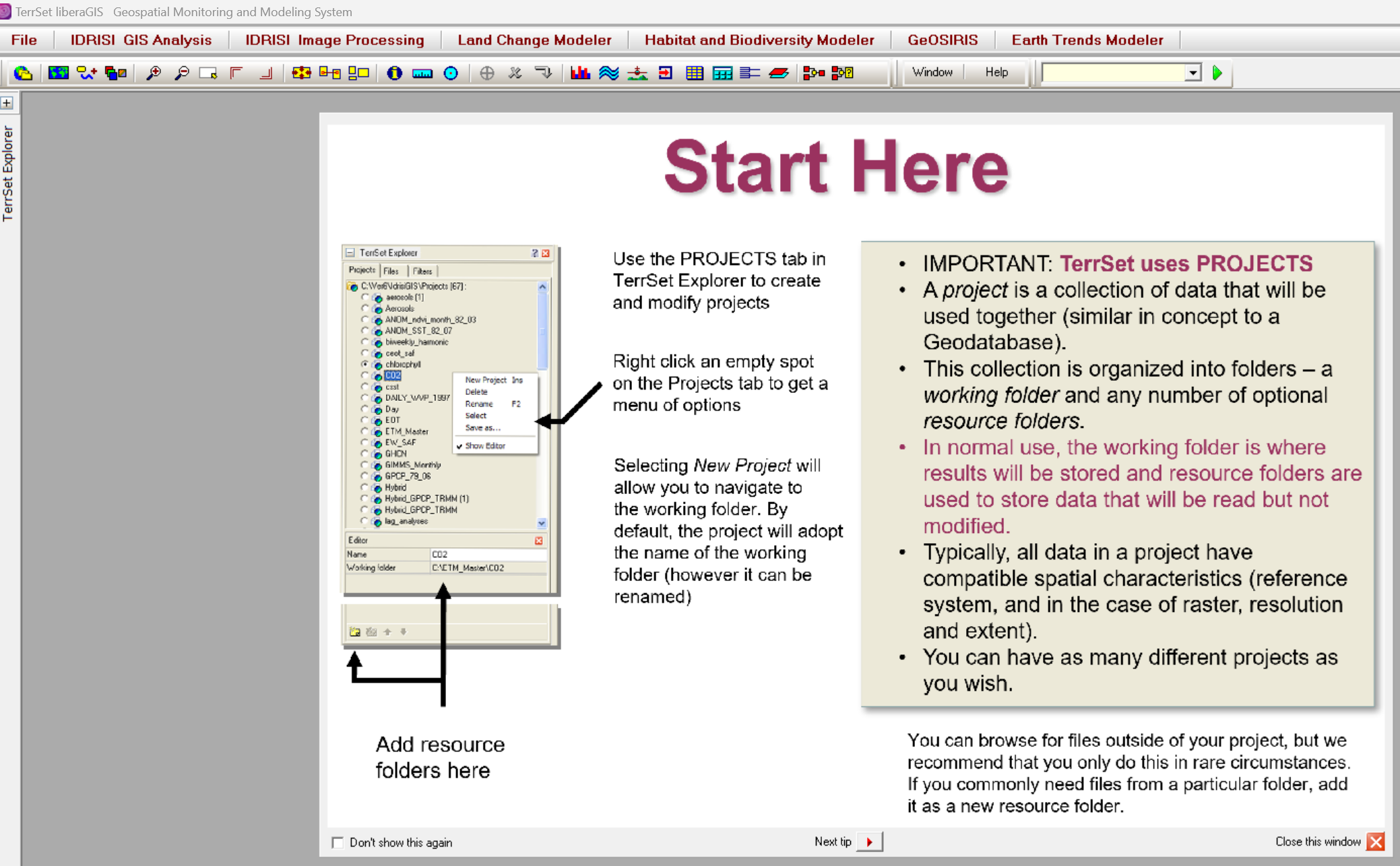Open TerrSet Explorer toolbar icon
The width and height of the screenshot is (1400, 866).
tap(23, 73)
